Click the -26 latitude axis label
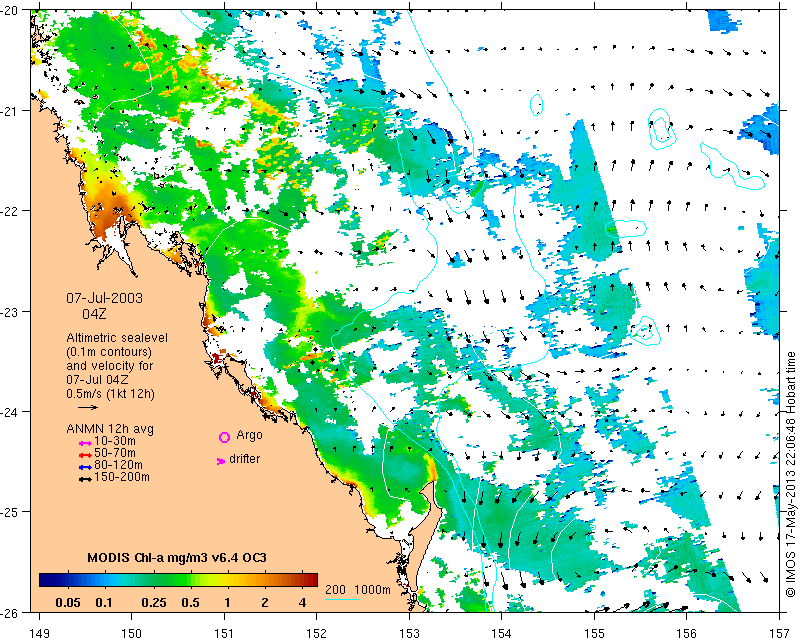 tap(10, 612)
